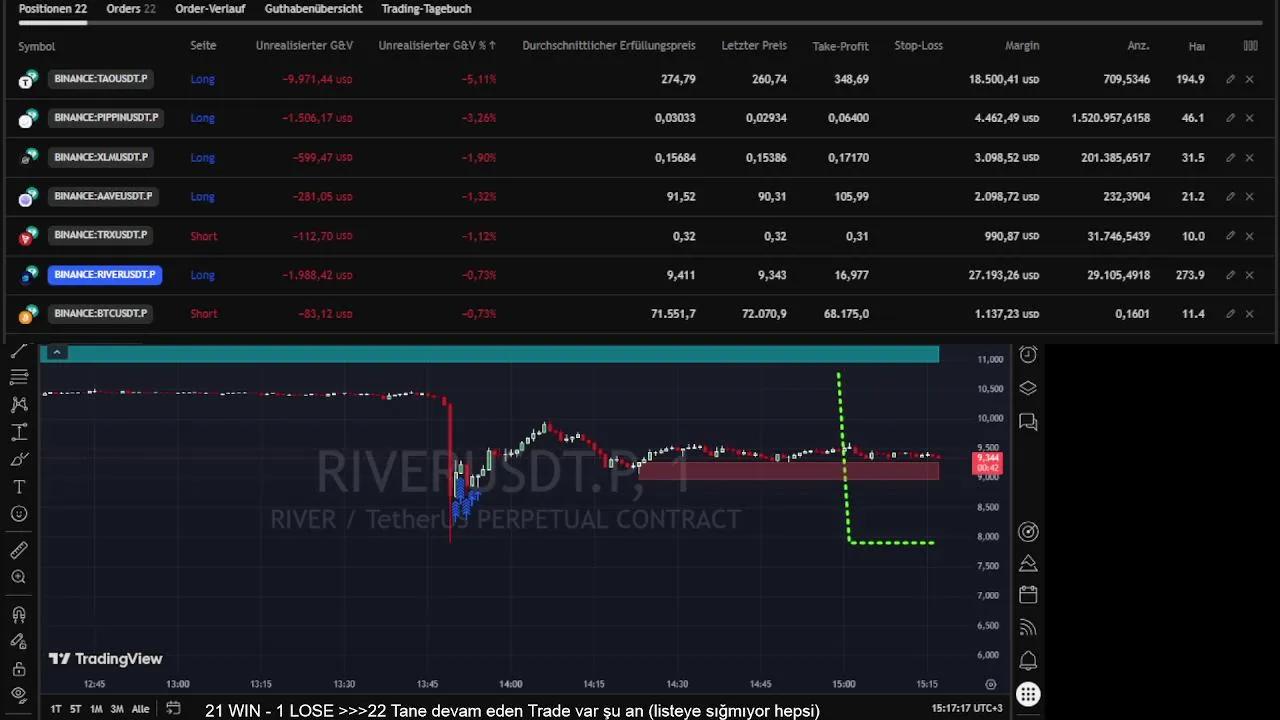
Task: Switch to the Orders tab
Action: (131, 9)
